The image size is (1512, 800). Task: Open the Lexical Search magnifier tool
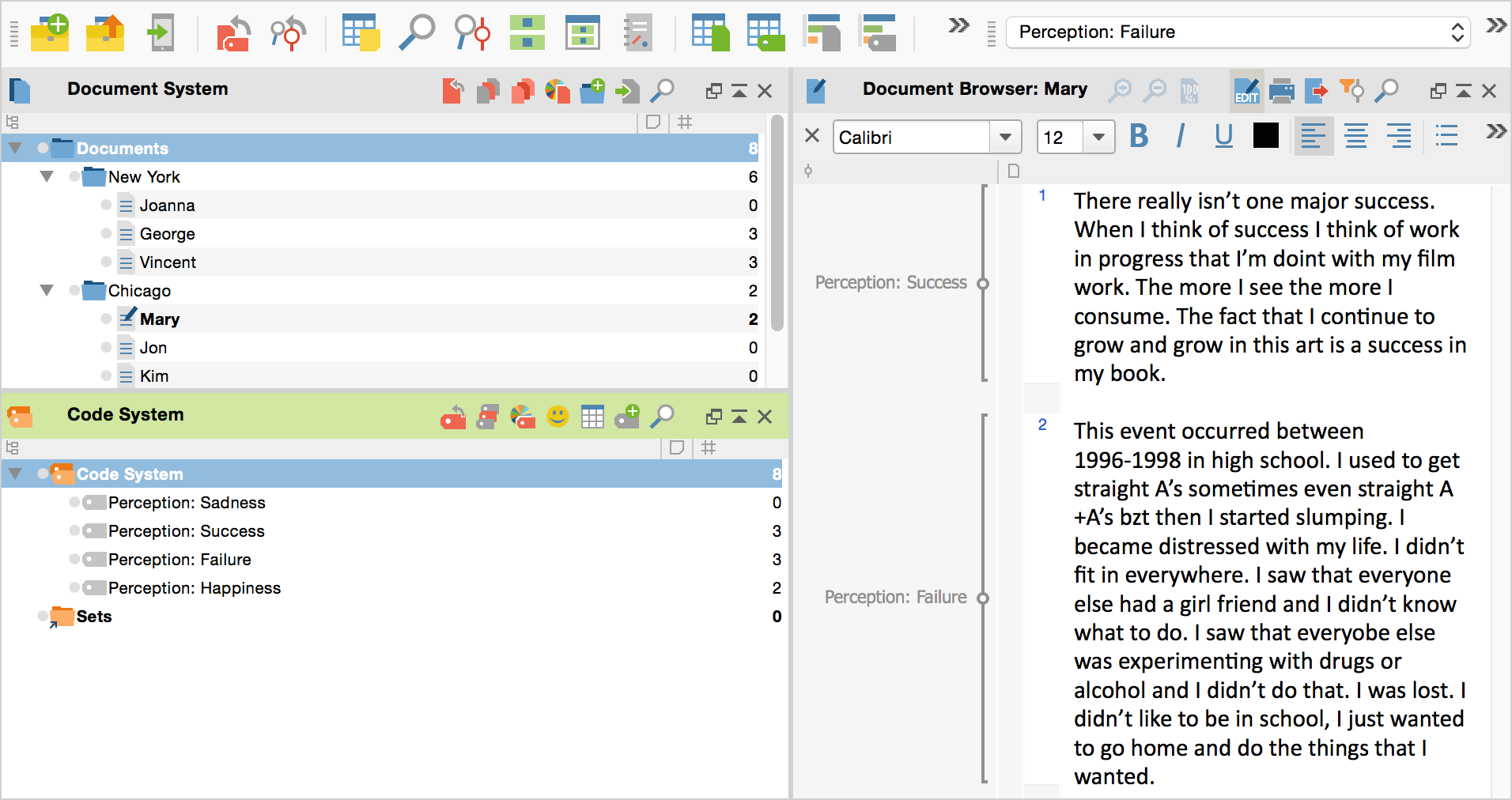pos(417,32)
